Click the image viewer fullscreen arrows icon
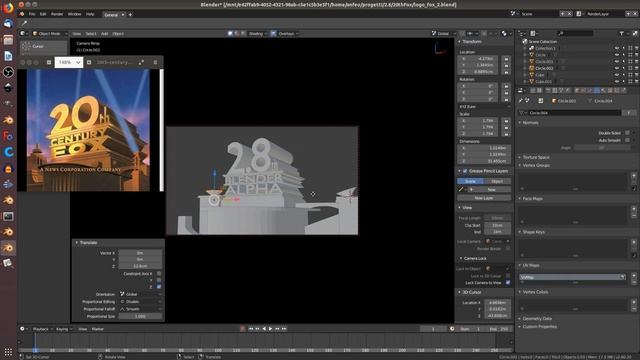The image size is (640, 360). (x=141, y=62)
